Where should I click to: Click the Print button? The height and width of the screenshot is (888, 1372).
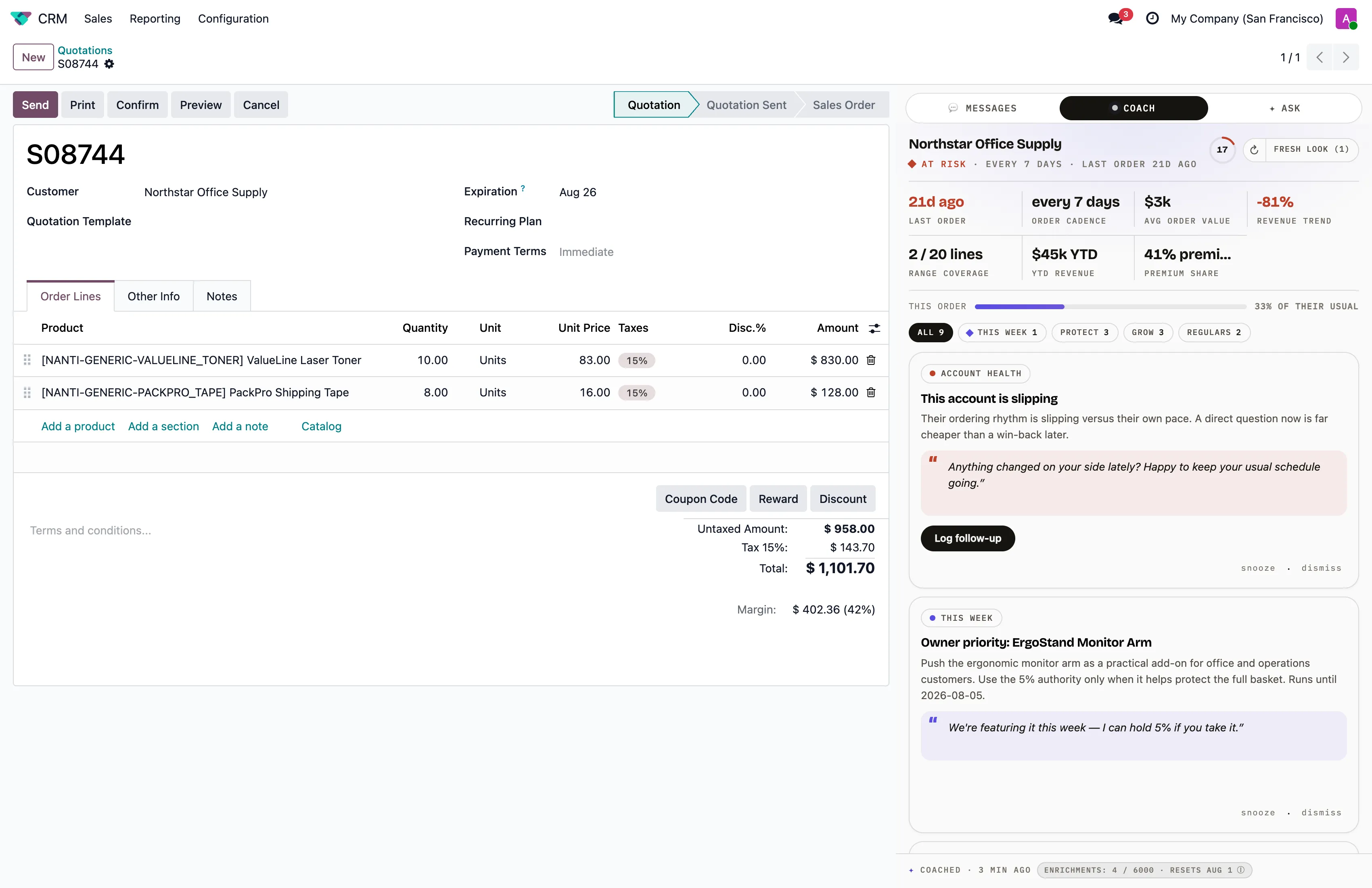(82, 105)
